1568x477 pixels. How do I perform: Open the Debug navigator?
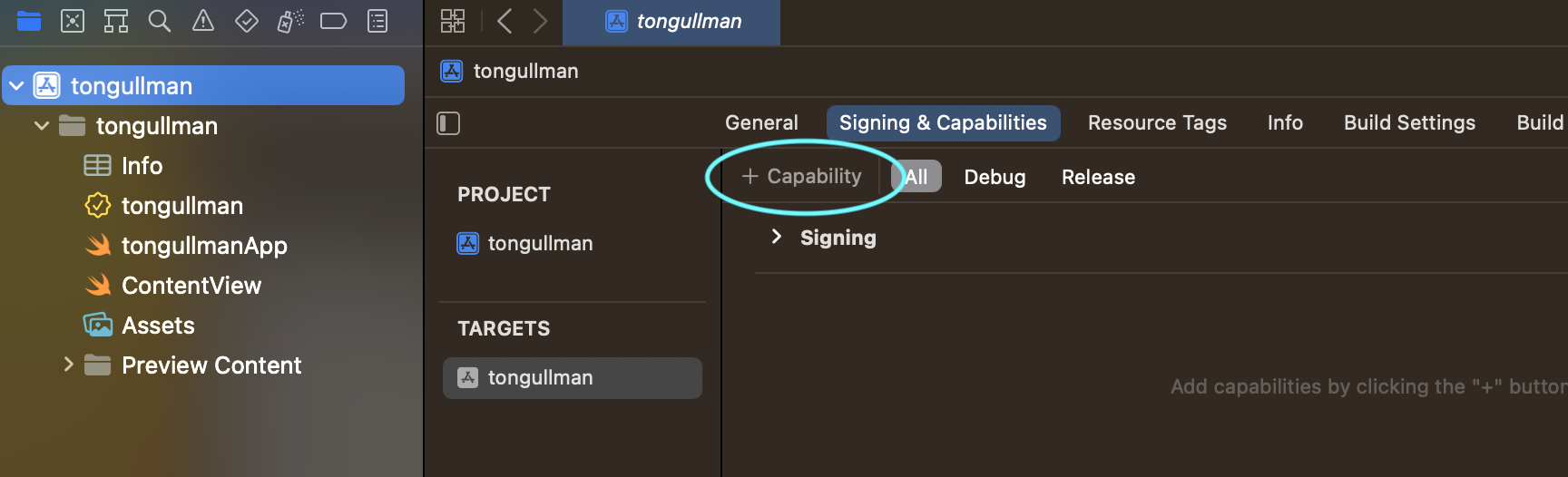(290, 21)
